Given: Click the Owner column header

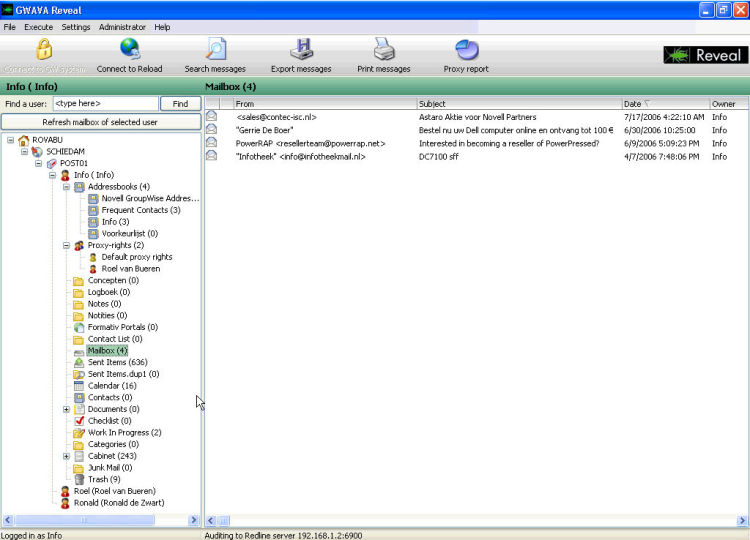Looking at the screenshot, I should [729, 104].
